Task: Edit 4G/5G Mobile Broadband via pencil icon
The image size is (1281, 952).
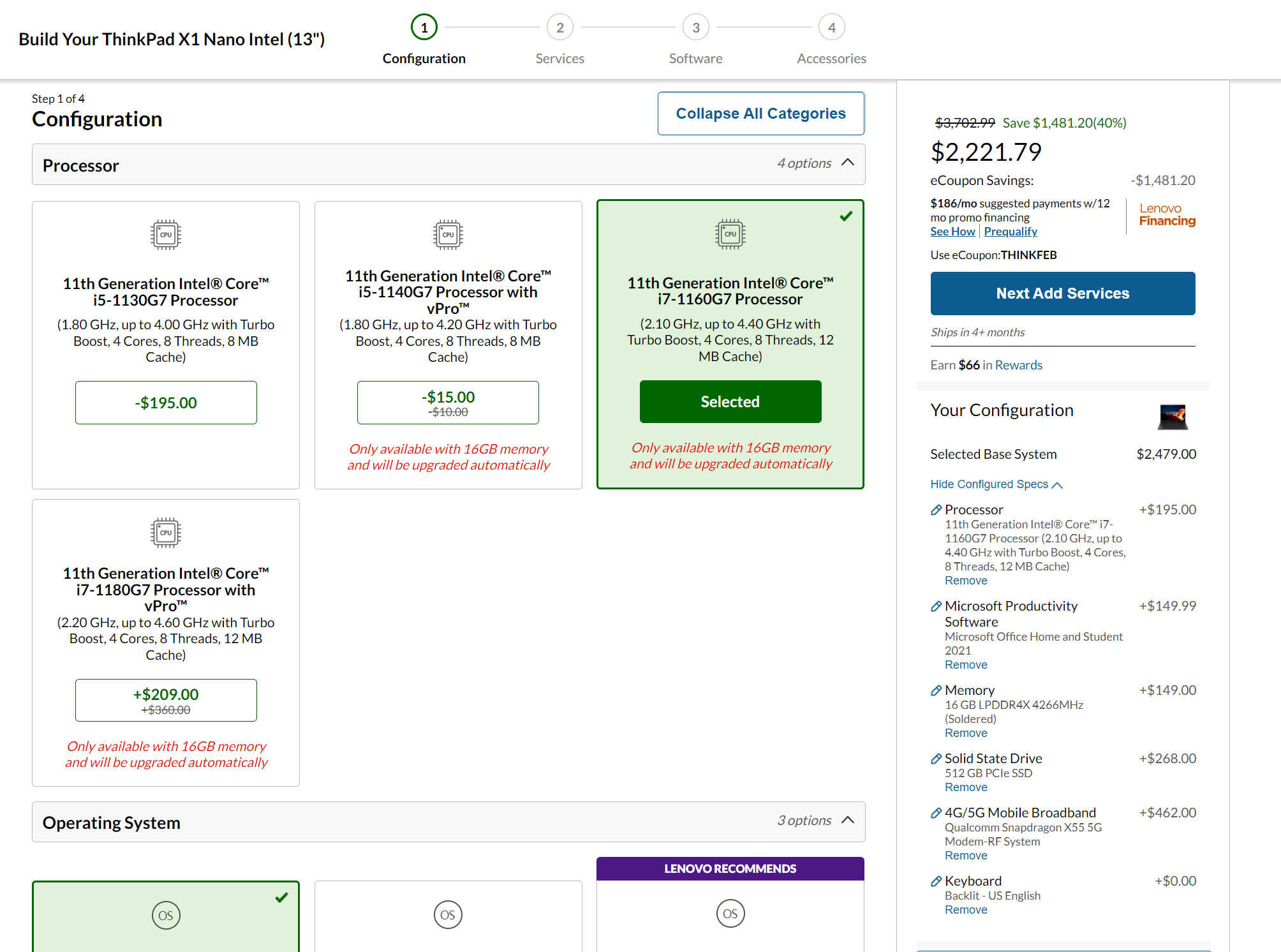Action: pos(936,813)
